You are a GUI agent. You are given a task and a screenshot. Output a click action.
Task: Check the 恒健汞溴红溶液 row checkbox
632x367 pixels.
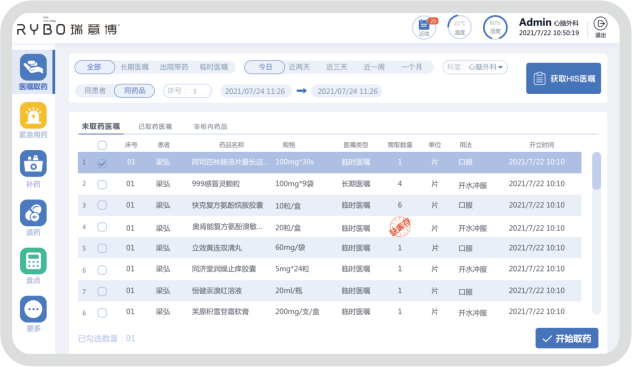(x=102, y=291)
